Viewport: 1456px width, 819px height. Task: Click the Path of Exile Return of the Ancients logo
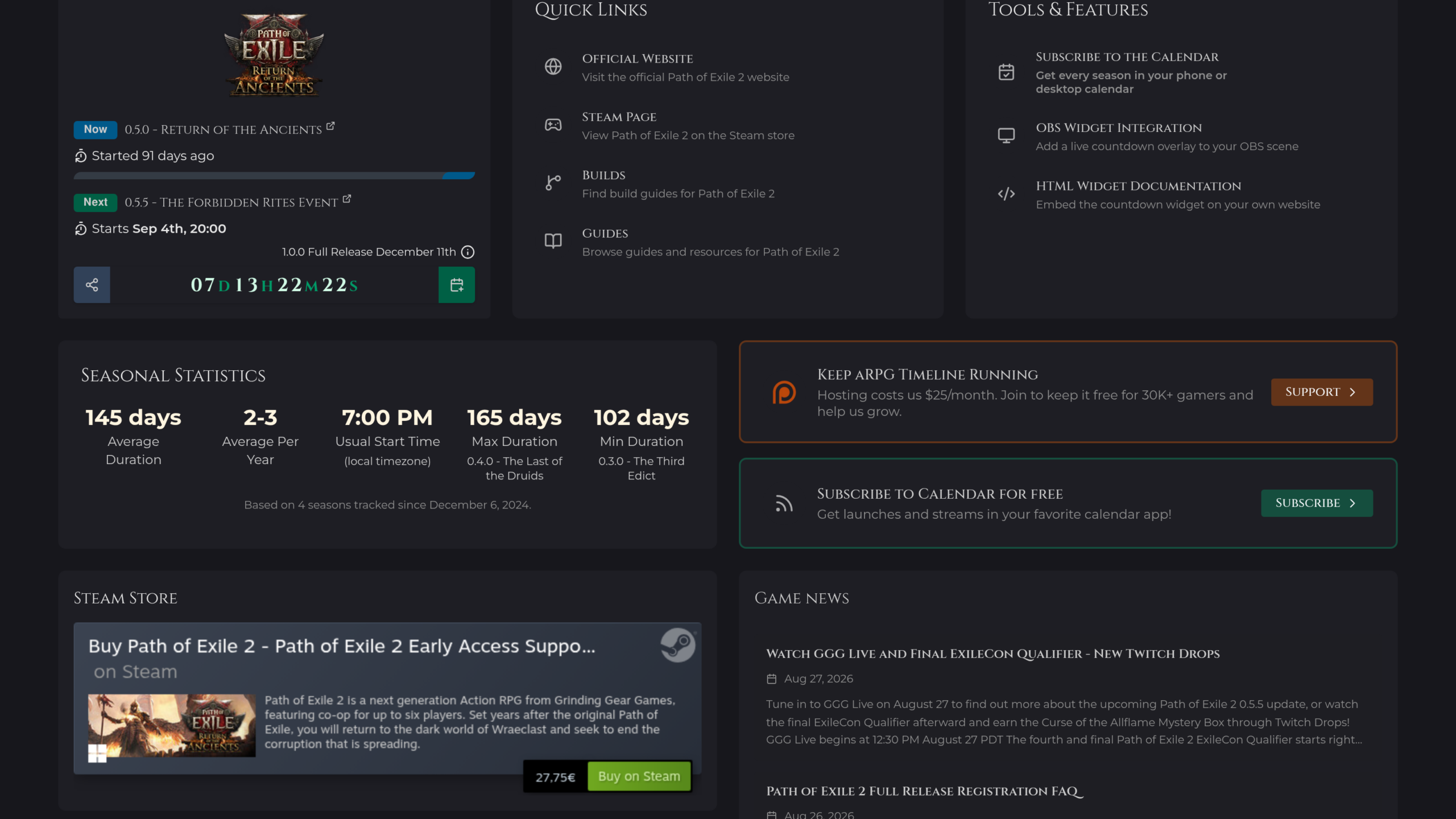[274, 55]
